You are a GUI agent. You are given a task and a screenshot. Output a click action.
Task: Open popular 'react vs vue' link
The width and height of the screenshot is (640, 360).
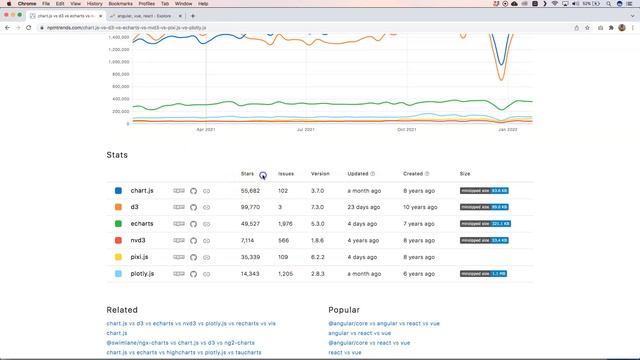345,352
